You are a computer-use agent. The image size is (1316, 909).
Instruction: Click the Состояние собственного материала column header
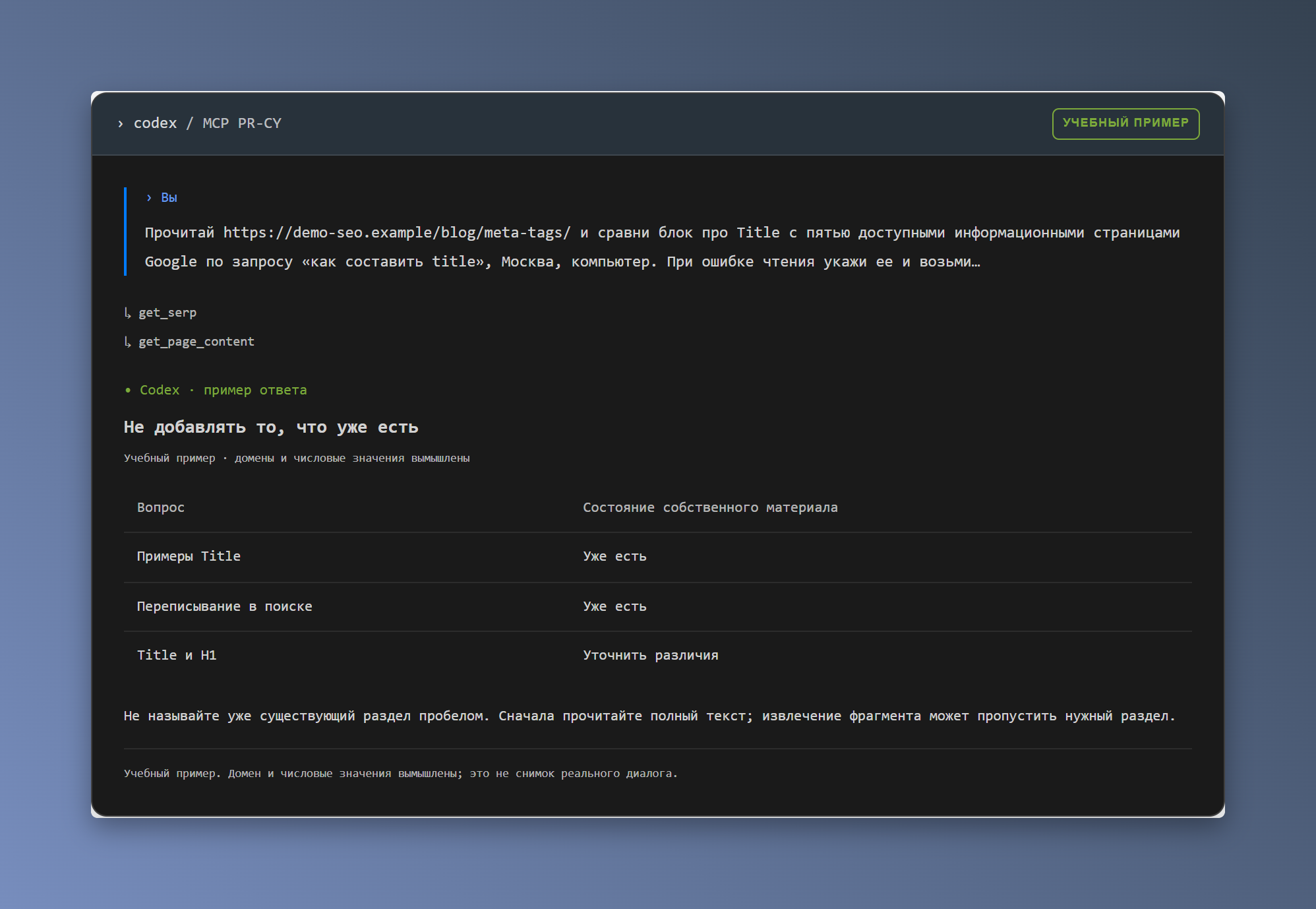[710, 507]
